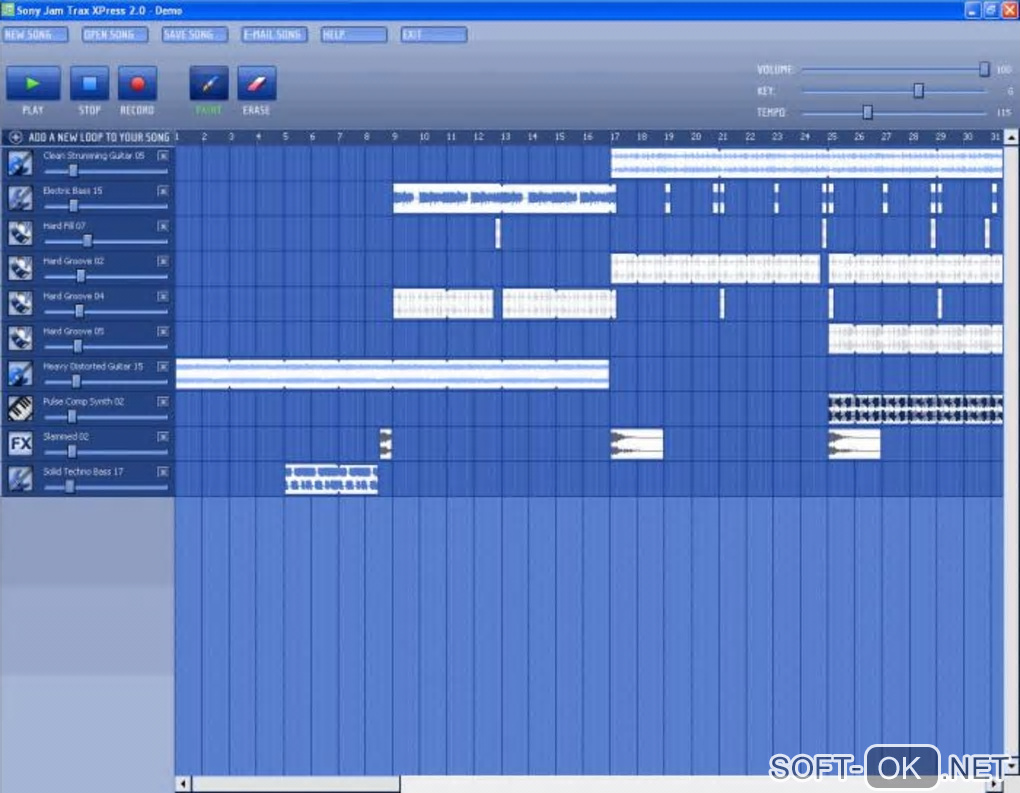The height and width of the screenshot is (793, 1020).
Task: Click the OPEN SONG button
Action: coord(114,34)
